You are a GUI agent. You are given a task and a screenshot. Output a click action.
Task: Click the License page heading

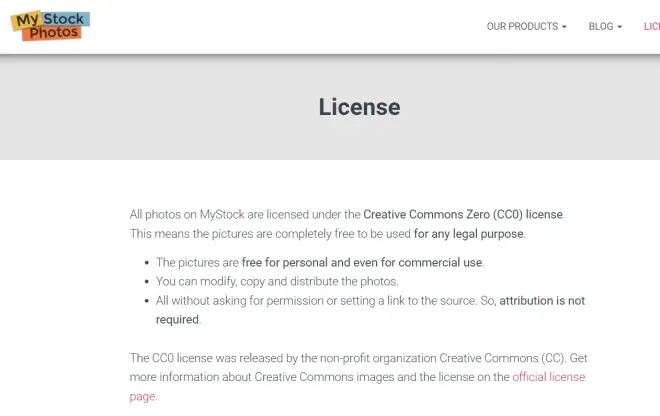click(359, 107)
